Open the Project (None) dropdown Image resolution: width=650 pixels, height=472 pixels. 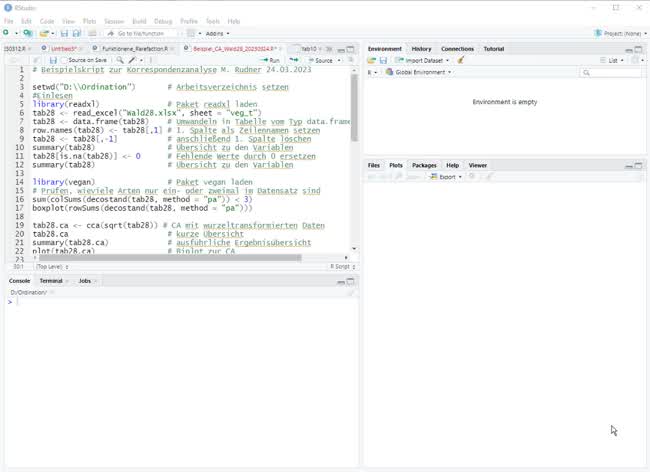(621, 33)
